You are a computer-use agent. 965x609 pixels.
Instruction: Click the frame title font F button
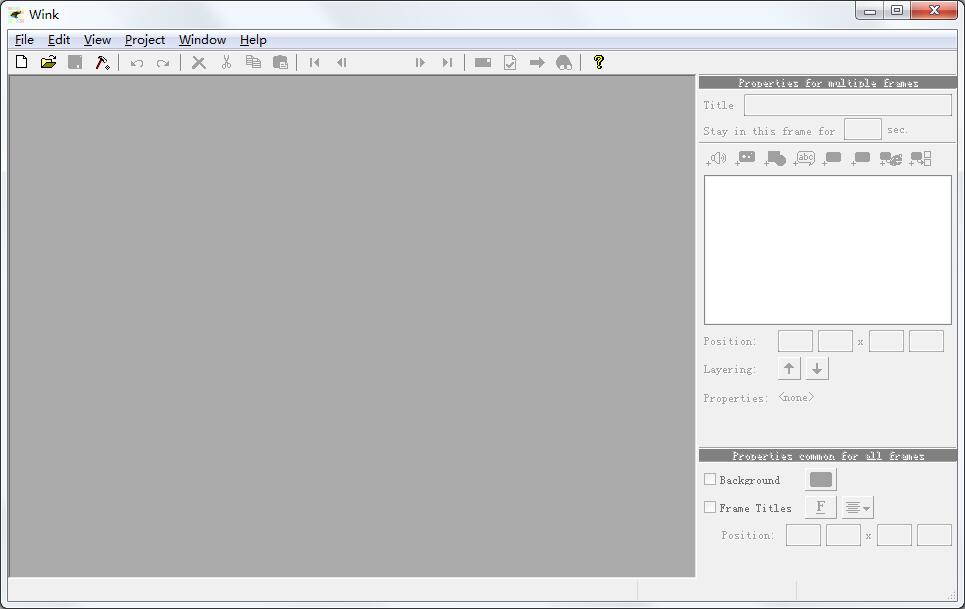820,508
